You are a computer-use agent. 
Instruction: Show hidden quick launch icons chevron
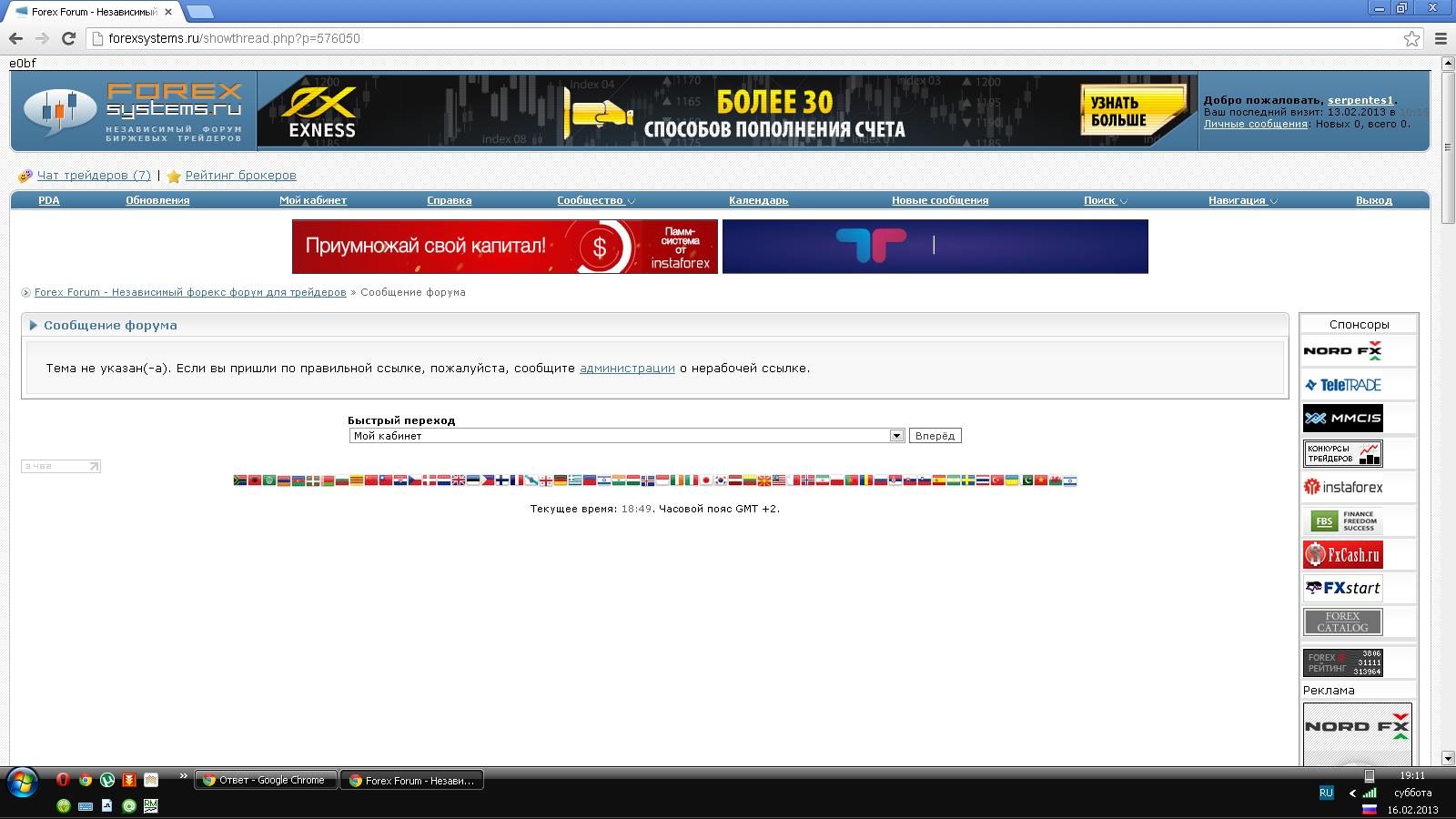click(184, 776)
